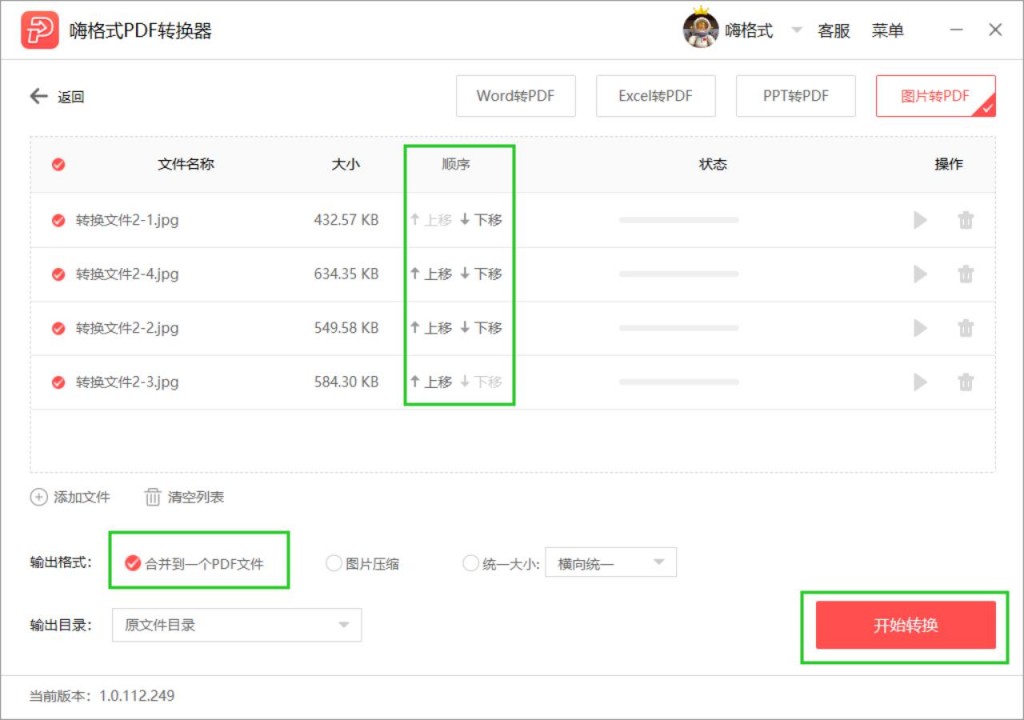Click 嗨格式 username text

[x=749, y=31]
